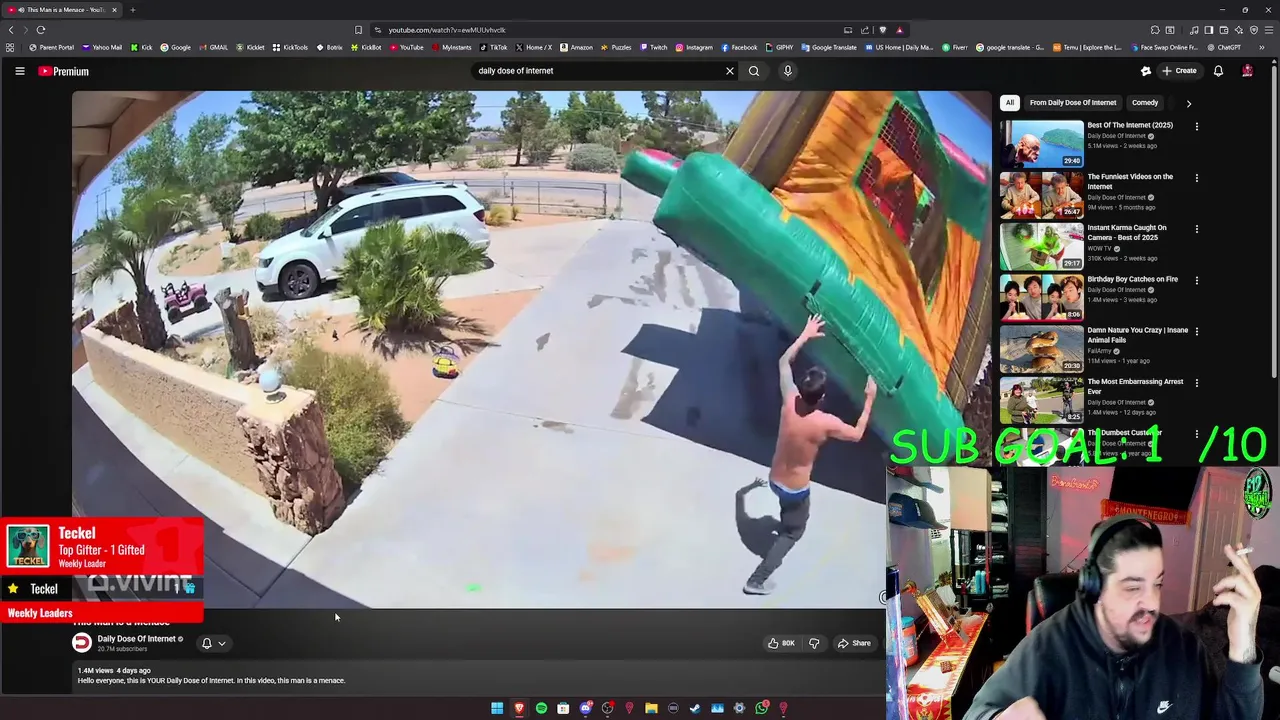Open options for Damn Nature You Crazy
This screenshot has width=1280, height=720.
point(1196,332)
